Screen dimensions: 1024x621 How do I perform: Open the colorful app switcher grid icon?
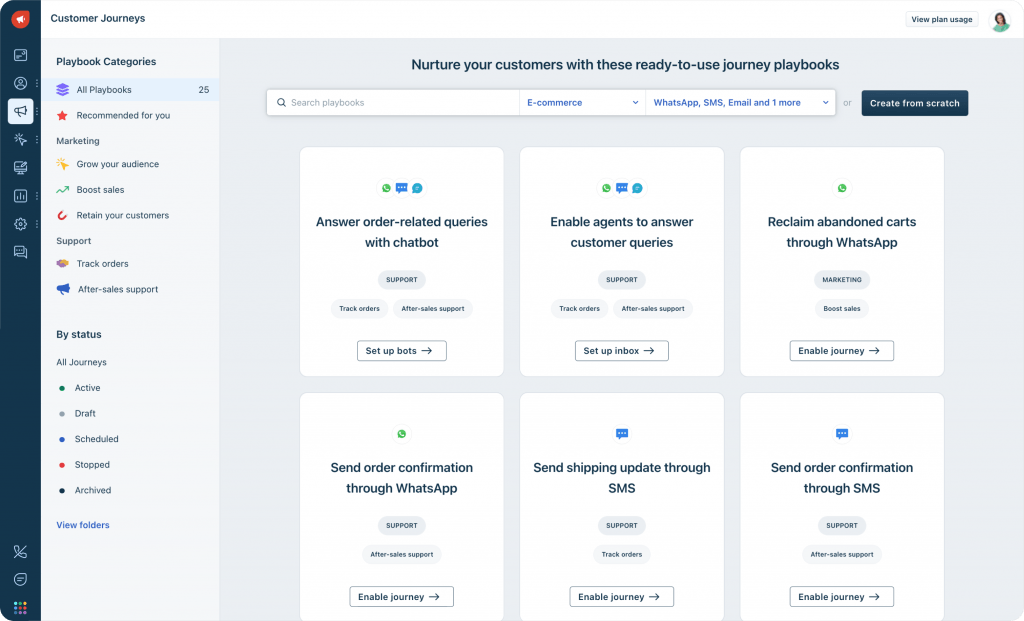[20, 607]
